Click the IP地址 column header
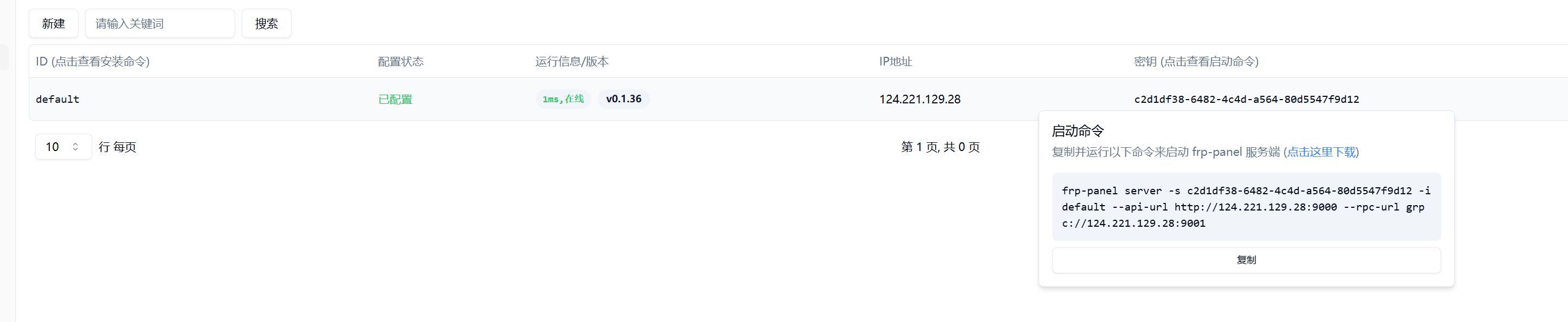The image size is (1568, 322). [x=896, y=61]
